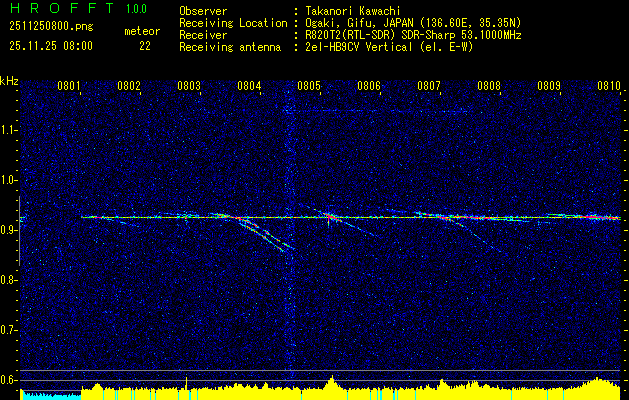This screenshot has width=629, height=400.
Task: Click the "Receiver" field label
Action: coord(203,35)
